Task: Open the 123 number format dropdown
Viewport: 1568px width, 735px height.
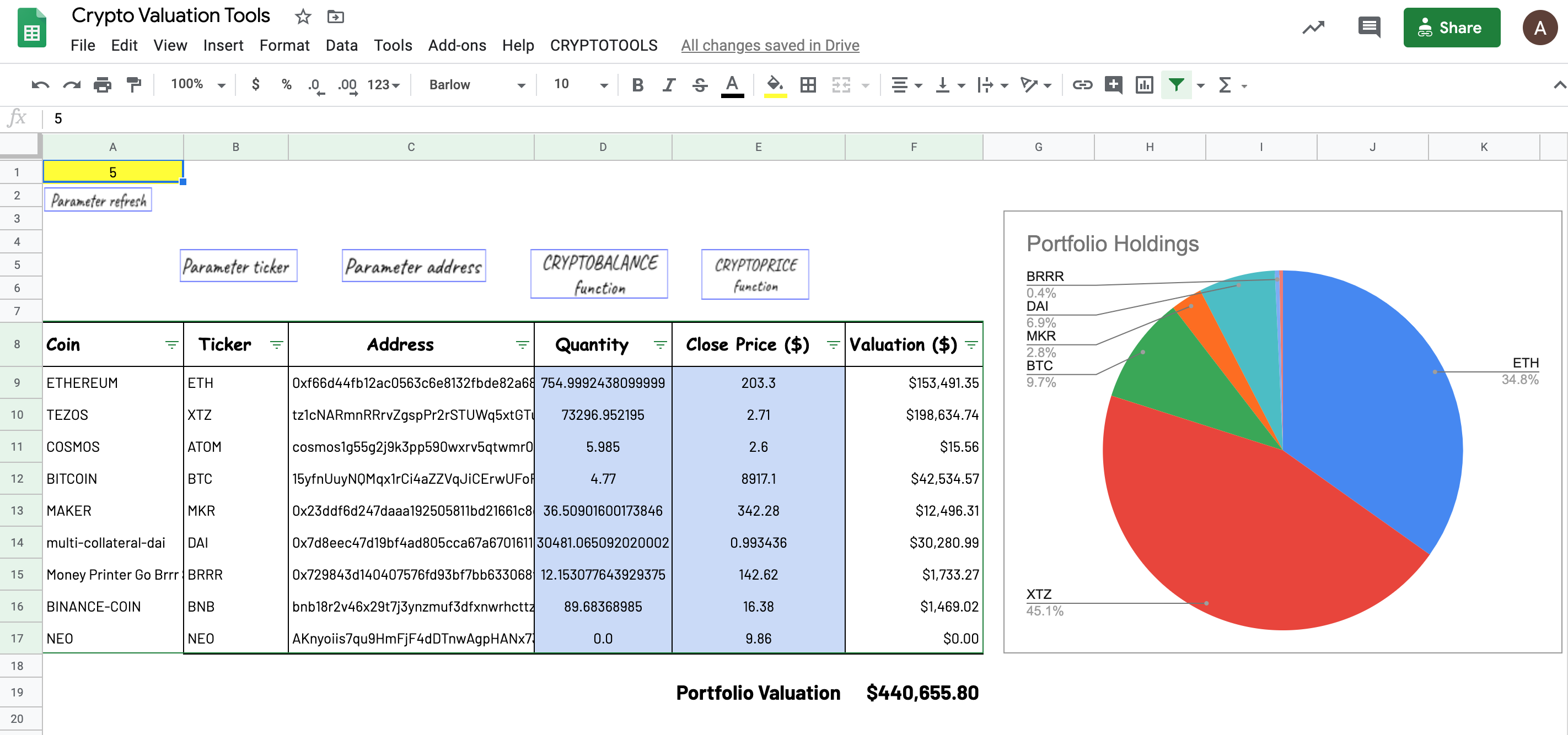Action: 384,85
